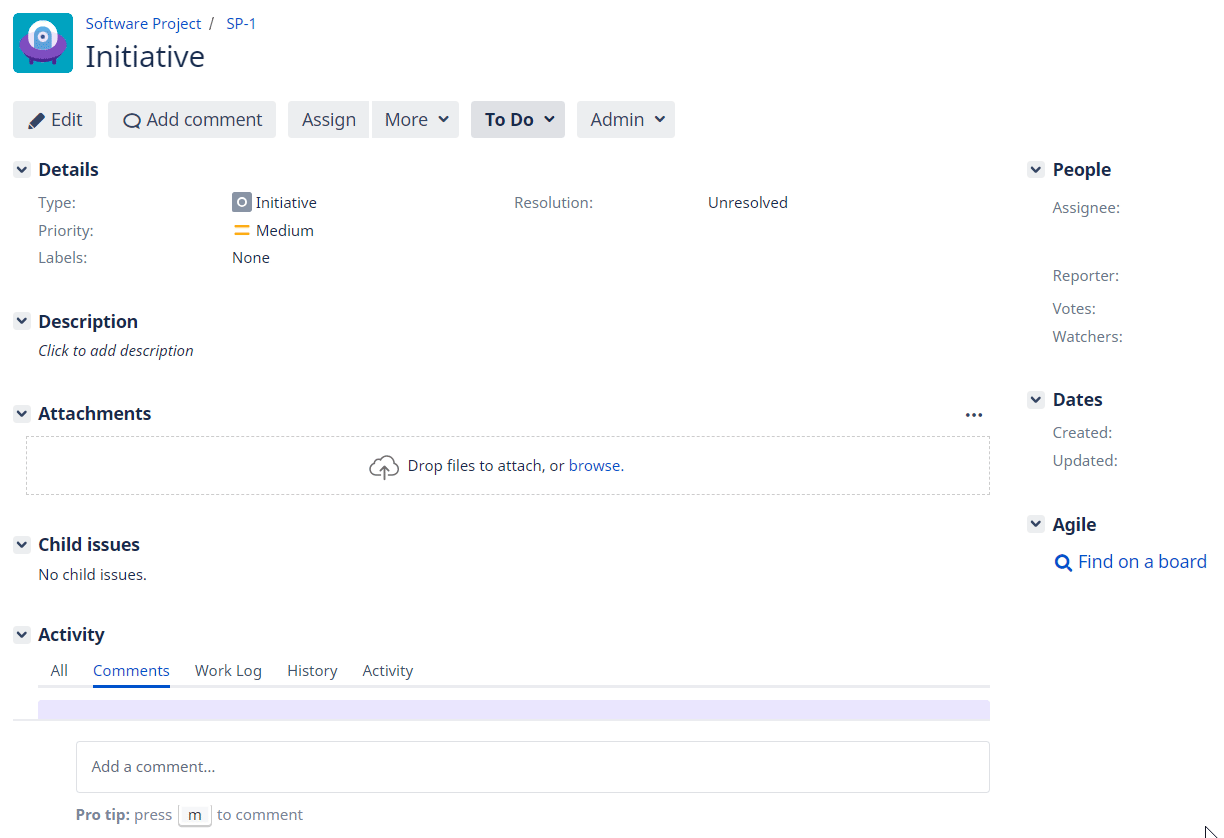The width and height of the screenshot is (1224, 838).
Task: Switch to the Work Log tab
Action: coord(228,671)
